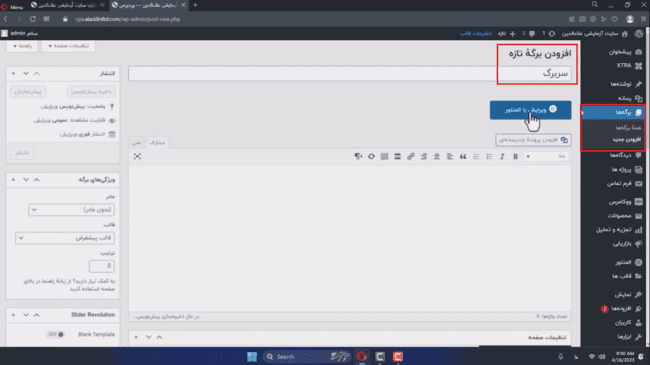Image resolution: width=650 pixels, height=365 pixels.
Task: Open the All Pages (همهٔ برگه‌ها) submenu item
Action: (628, 127)
